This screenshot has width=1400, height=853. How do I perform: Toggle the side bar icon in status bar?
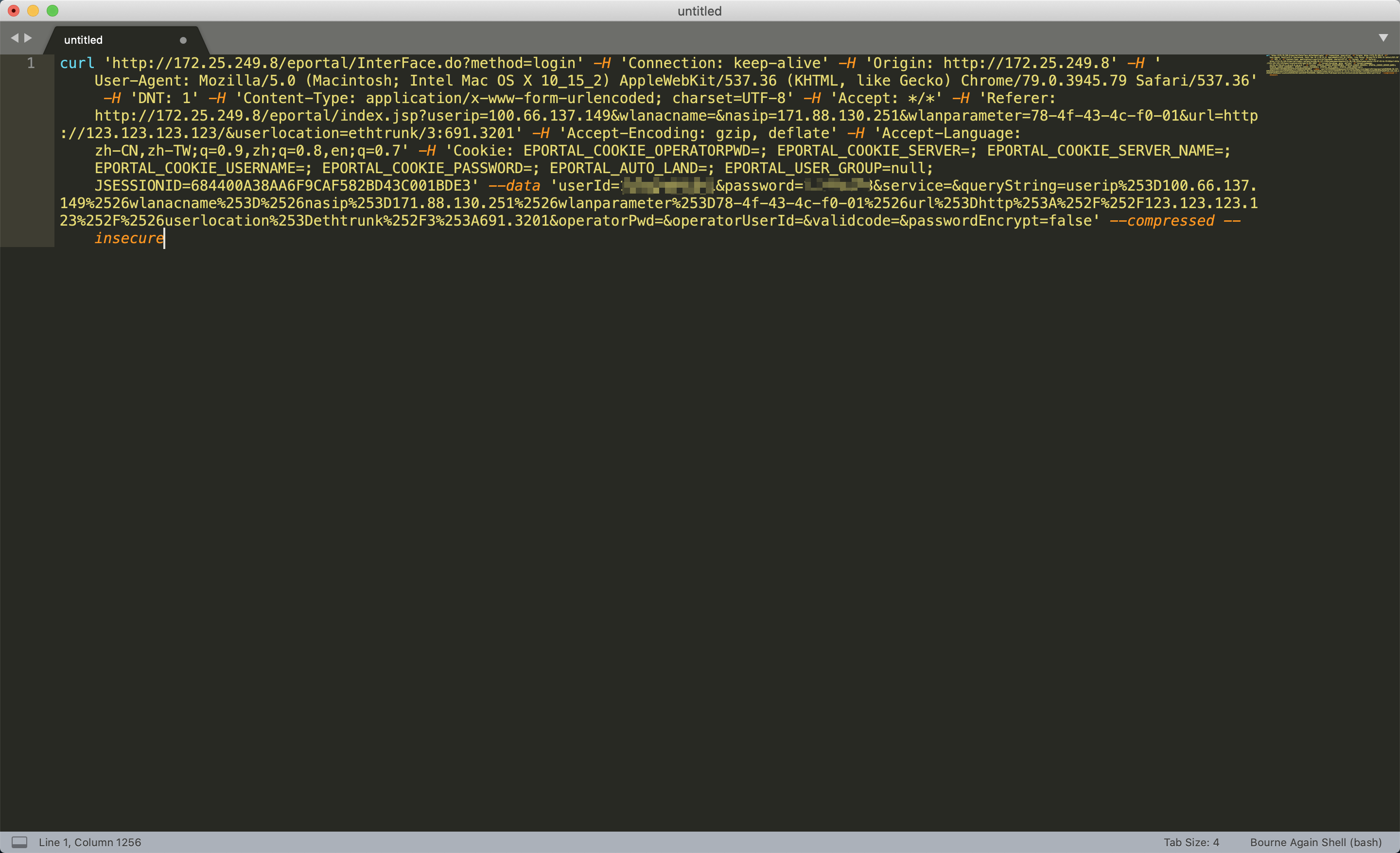click(x=19, y=842)
